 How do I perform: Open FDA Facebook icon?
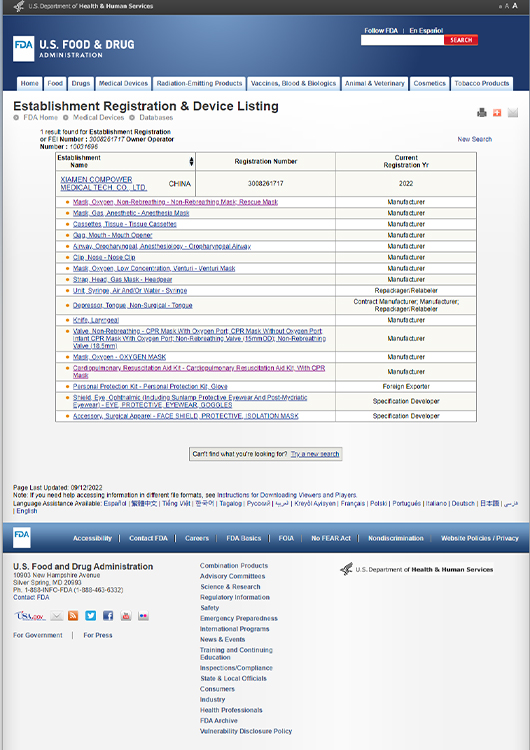pos(108,616)
